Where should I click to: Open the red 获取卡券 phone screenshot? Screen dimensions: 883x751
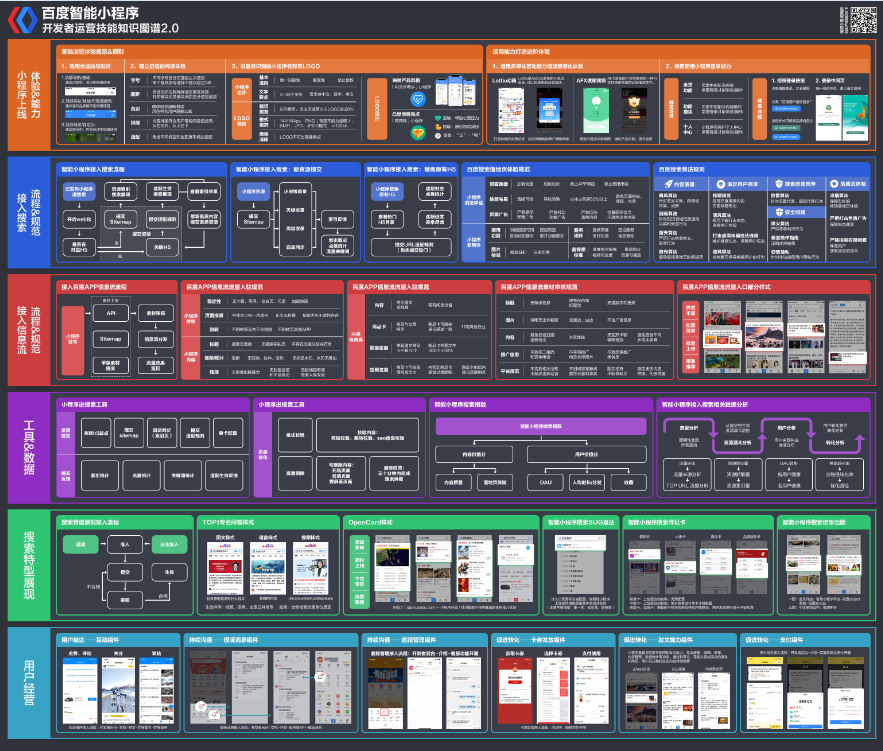[x=515, y=690]
